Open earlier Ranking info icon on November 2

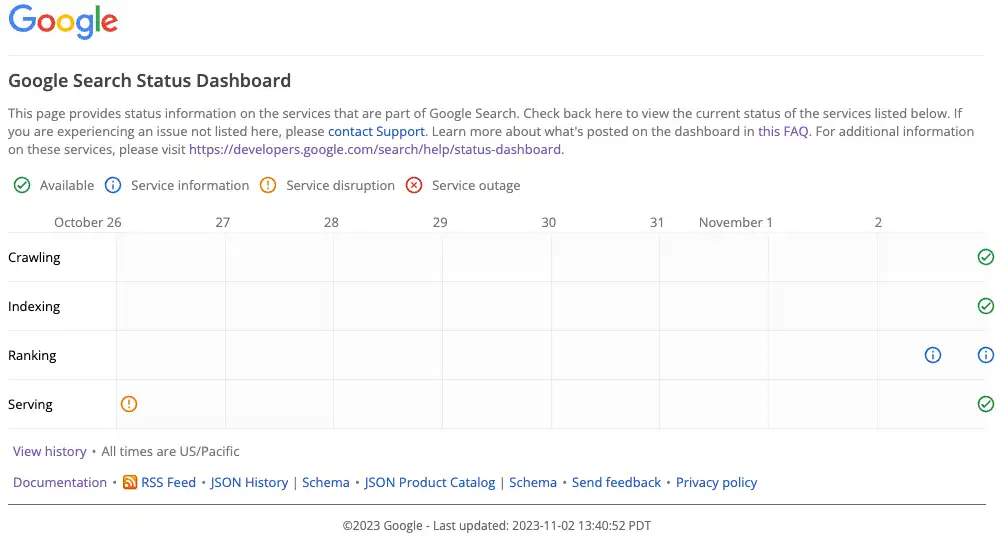pyautogui.click(x=933, y=355)
